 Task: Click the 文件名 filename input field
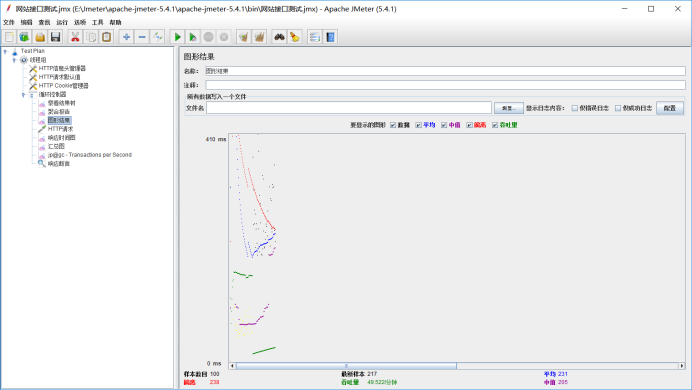pos(349,108)
